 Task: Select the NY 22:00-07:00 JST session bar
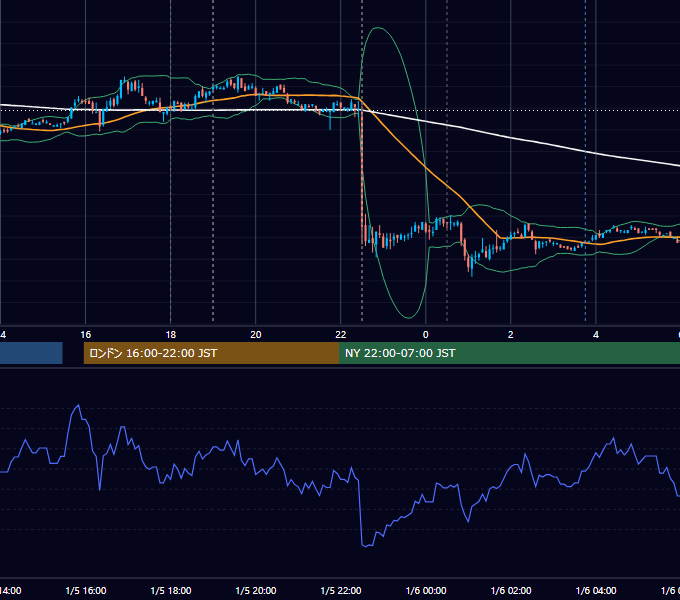(509, 353)
